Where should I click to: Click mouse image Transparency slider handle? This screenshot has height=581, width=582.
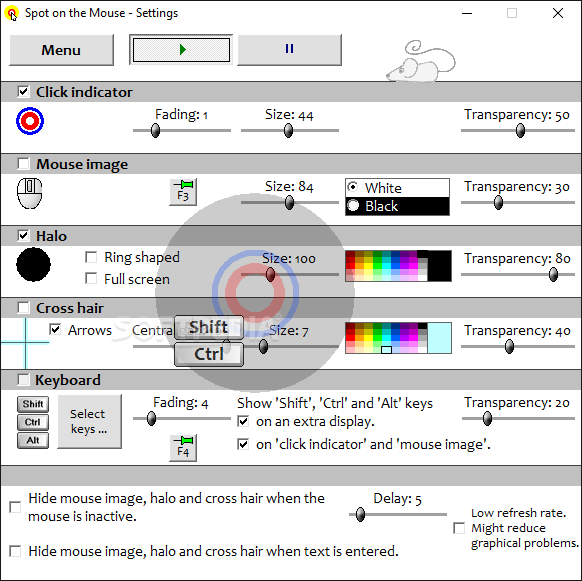tap(498, 202)
